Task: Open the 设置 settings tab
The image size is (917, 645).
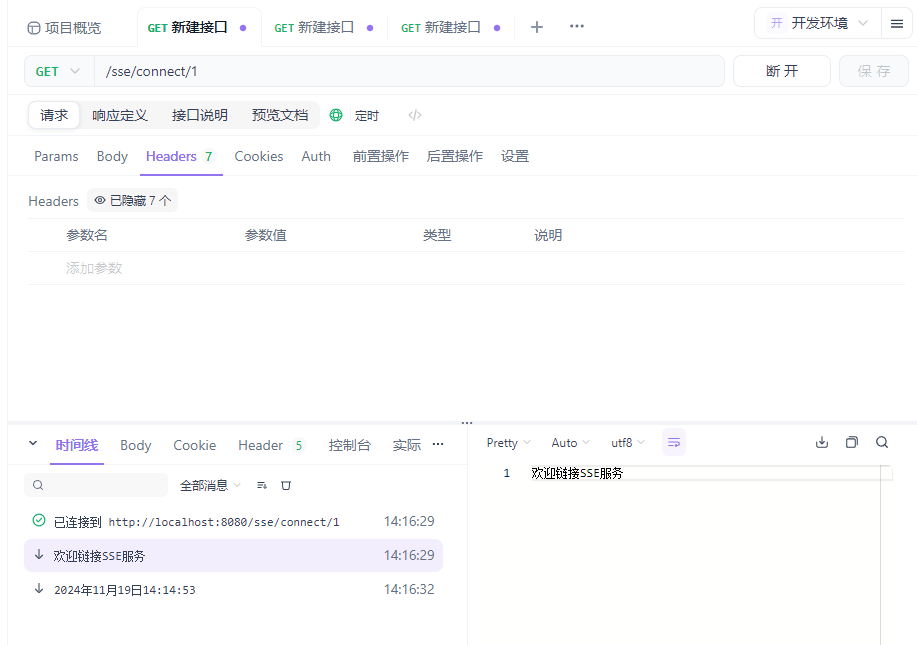Action: pos(515,156)
